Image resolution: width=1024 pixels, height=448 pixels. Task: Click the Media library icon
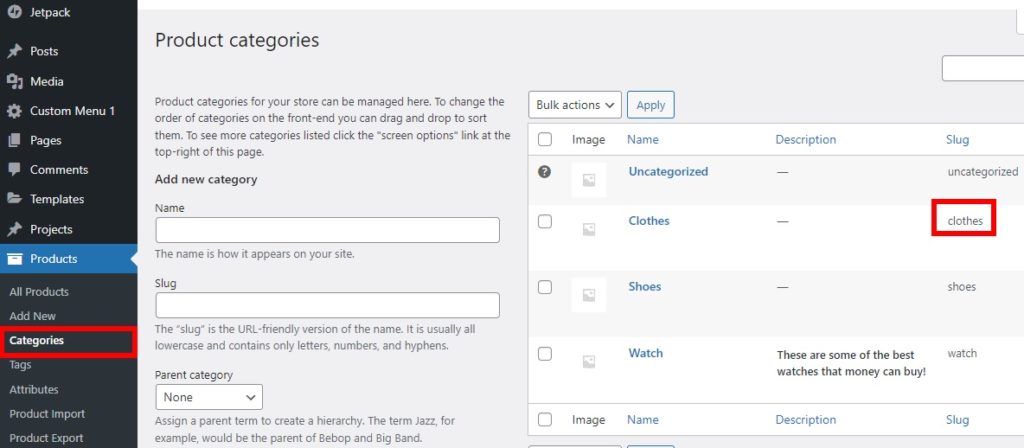click(14, 81)
